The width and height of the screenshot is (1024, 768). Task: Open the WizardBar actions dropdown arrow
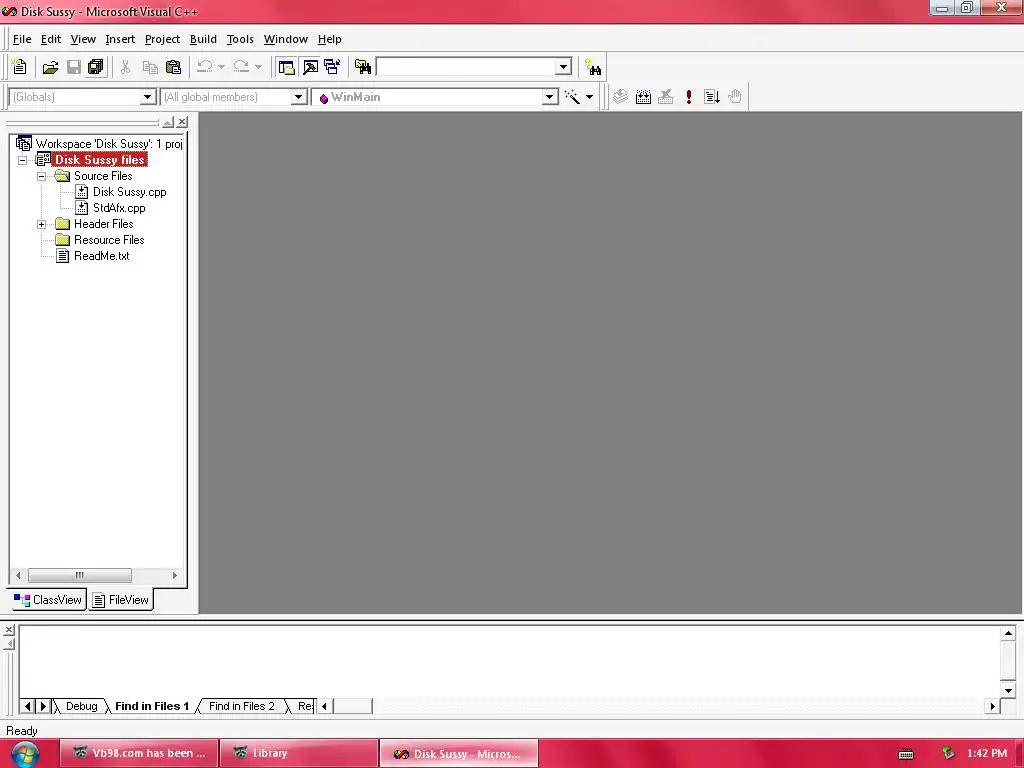point(589,97)
